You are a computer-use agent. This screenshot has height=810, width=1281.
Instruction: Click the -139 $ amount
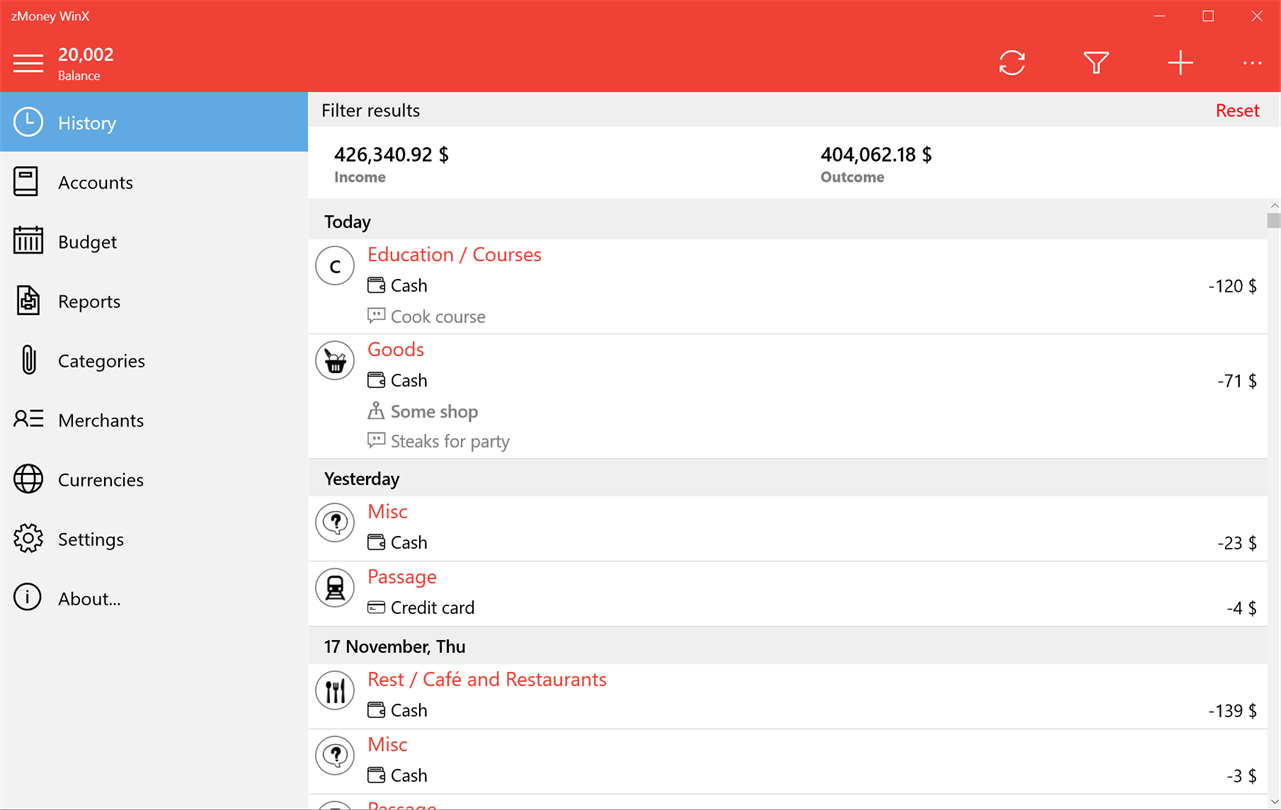pyautogui.click(x=1232, y=711)
